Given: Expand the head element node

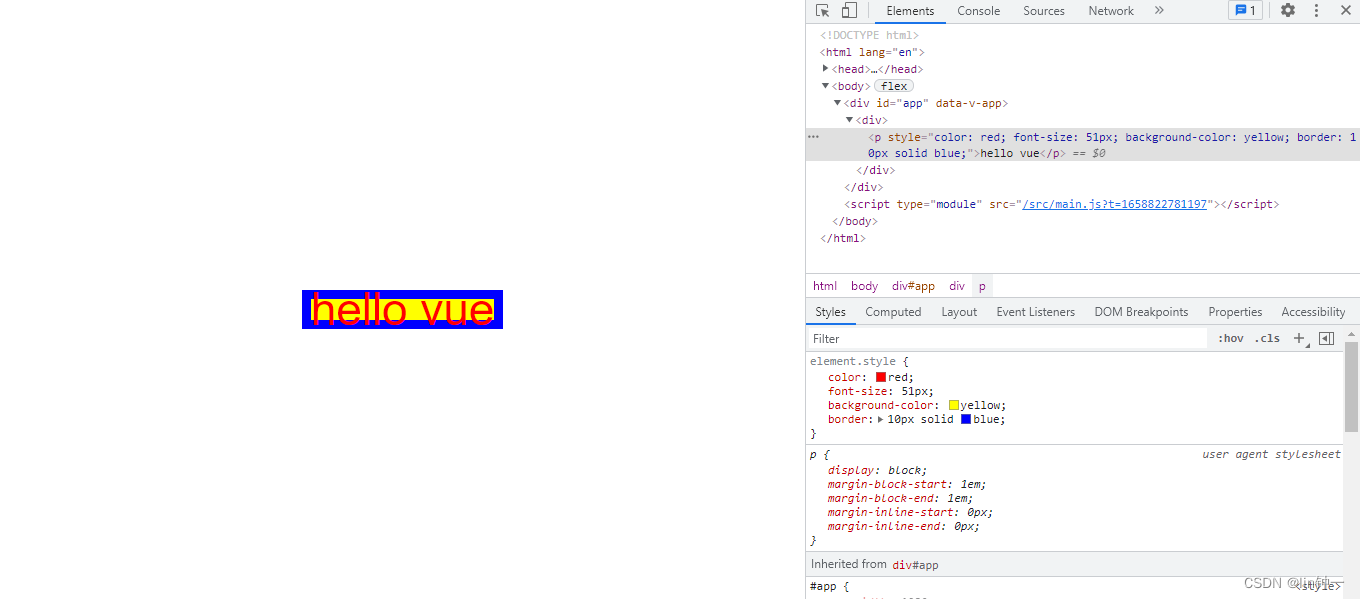Looking at the screenshot, I should point(826,69).
